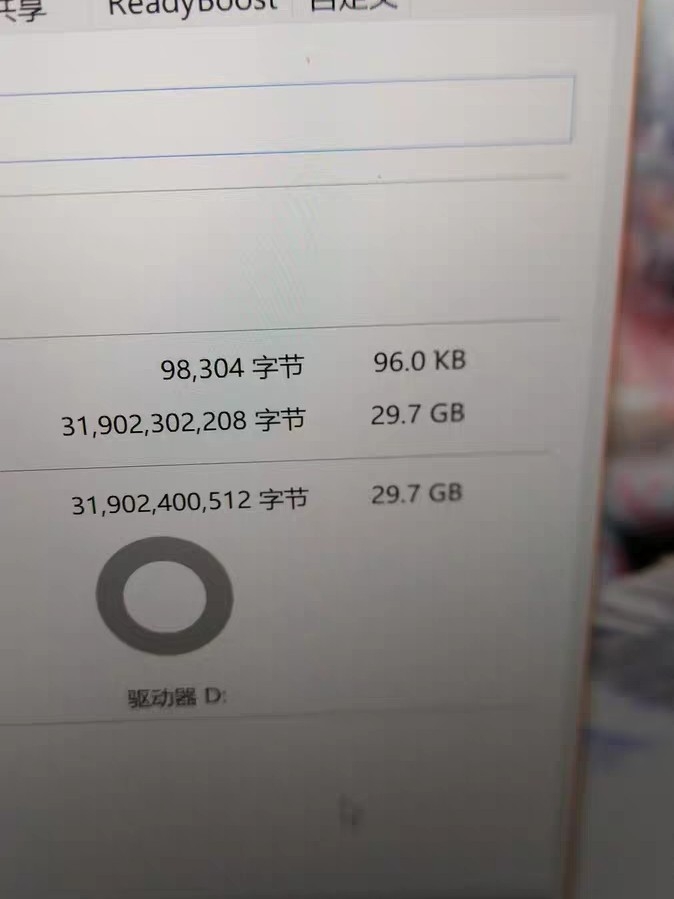Image resolution: width=674 pixels, height=899 pixels.
Task: Click the 字节 unit after 31,902,400,512
Action: coord(283,499)
